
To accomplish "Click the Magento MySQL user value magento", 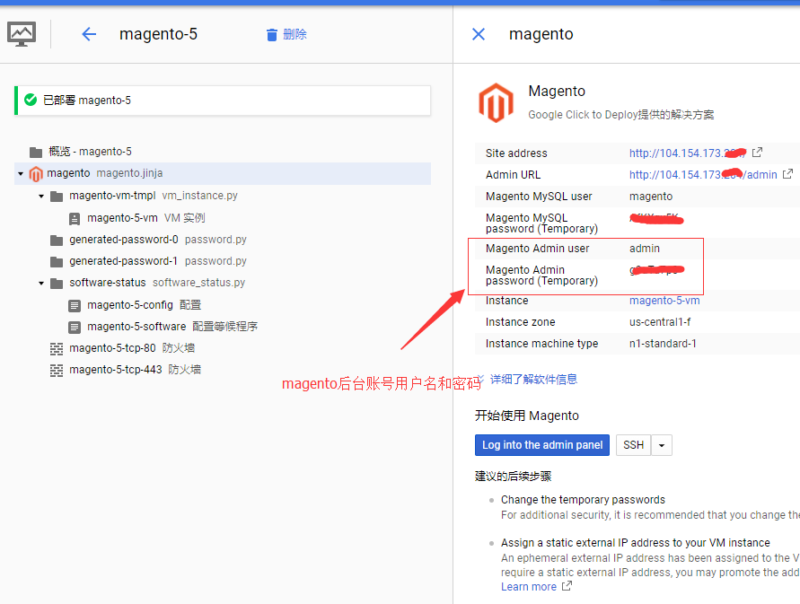I will click(651, 196).
